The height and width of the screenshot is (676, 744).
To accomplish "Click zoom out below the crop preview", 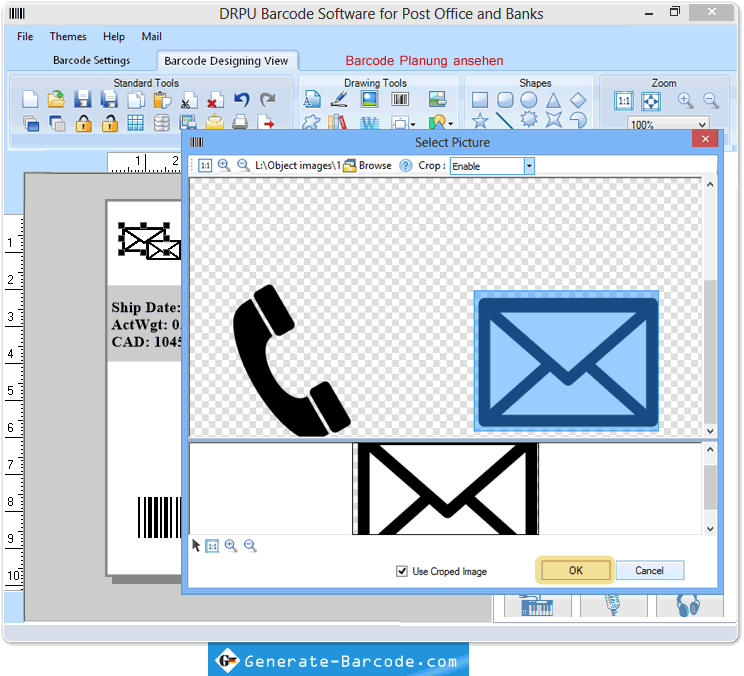I will [250, 546].
